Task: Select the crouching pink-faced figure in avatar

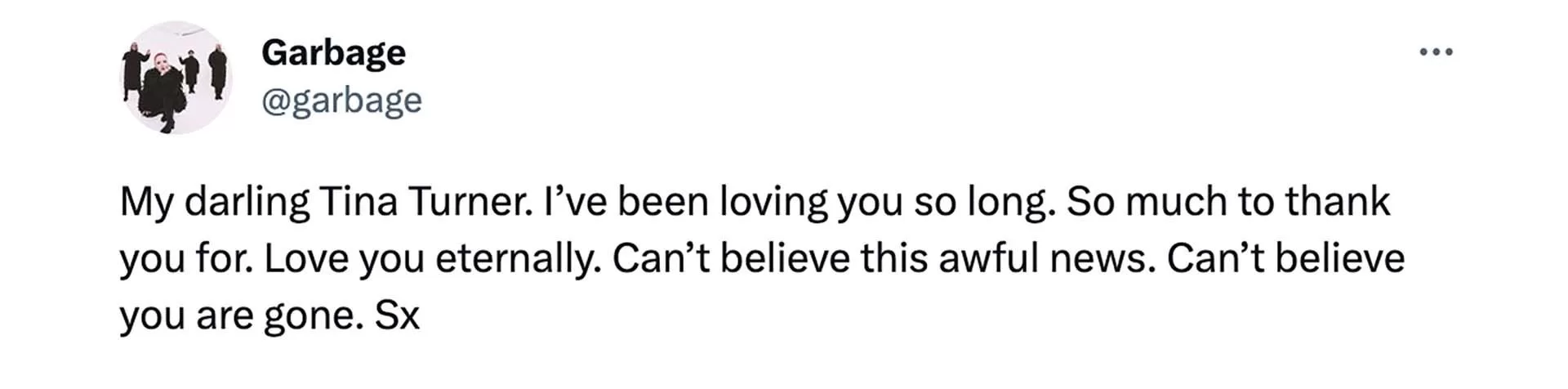Action: tap(163, 92)
